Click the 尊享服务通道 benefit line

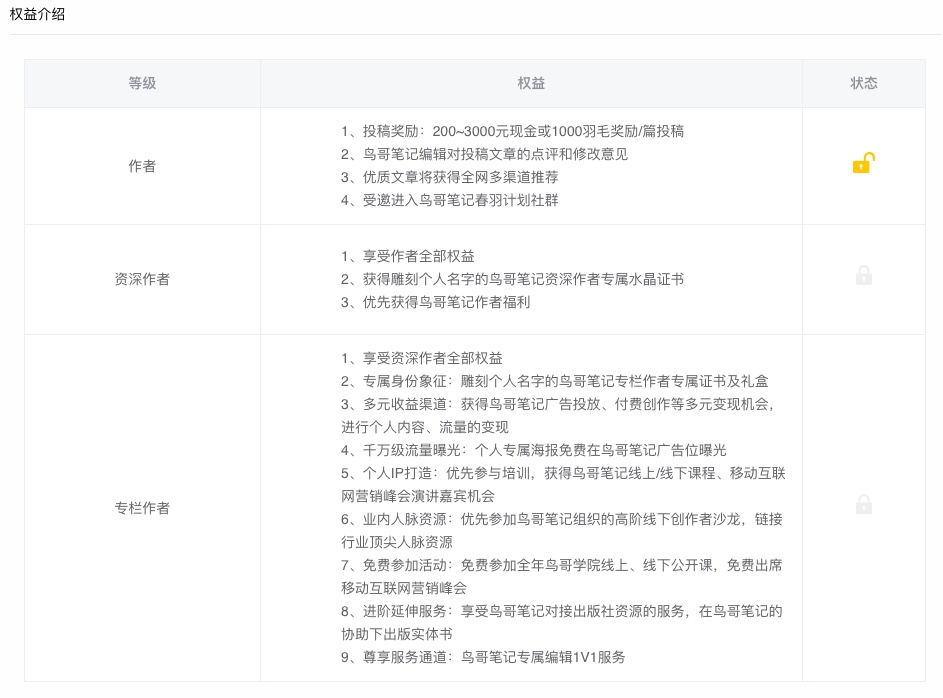(x=483, y=657)
